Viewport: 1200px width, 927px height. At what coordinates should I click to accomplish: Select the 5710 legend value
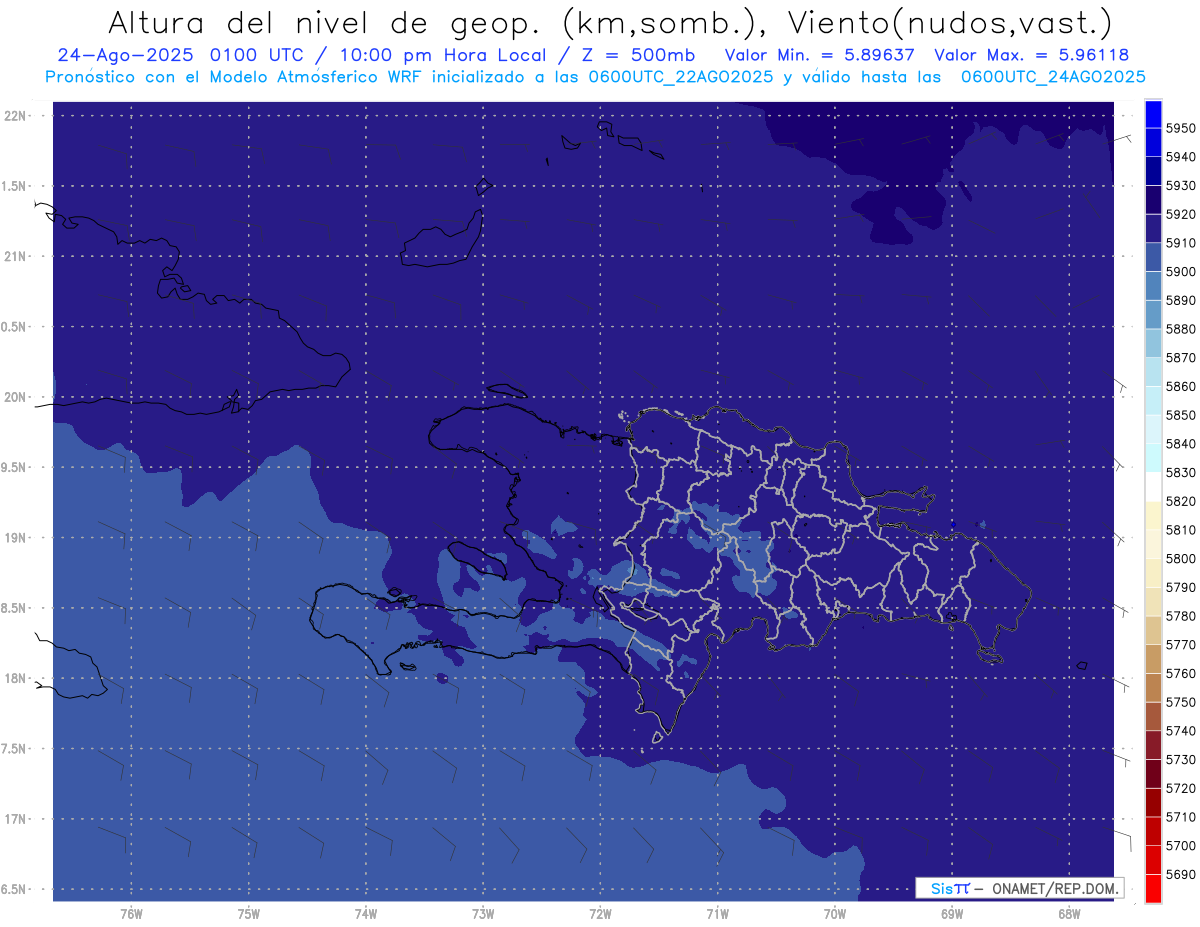pyautogui.click(x=1180, y=817)
